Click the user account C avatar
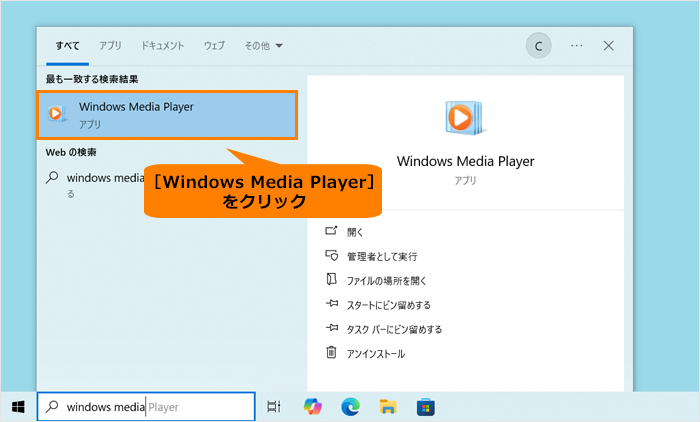 pos(538,46)
